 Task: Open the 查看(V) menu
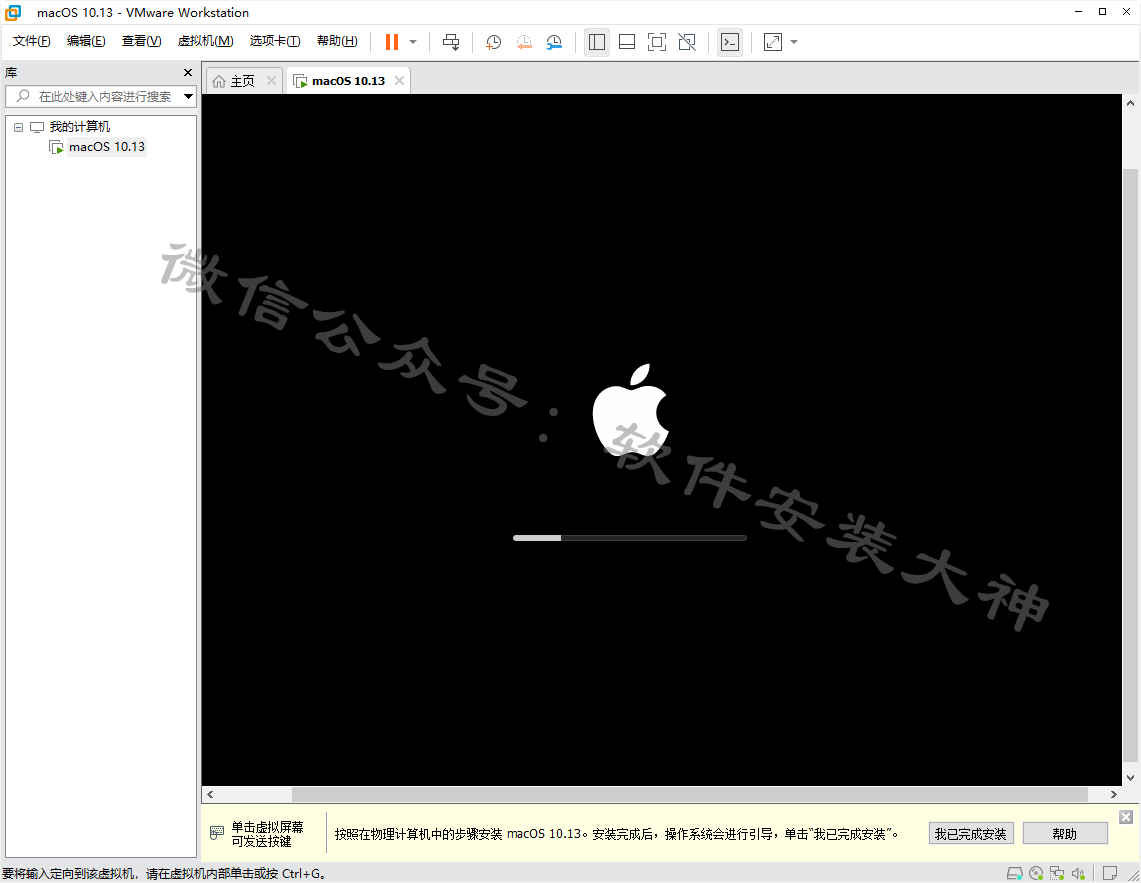click(x=141, y=41)
